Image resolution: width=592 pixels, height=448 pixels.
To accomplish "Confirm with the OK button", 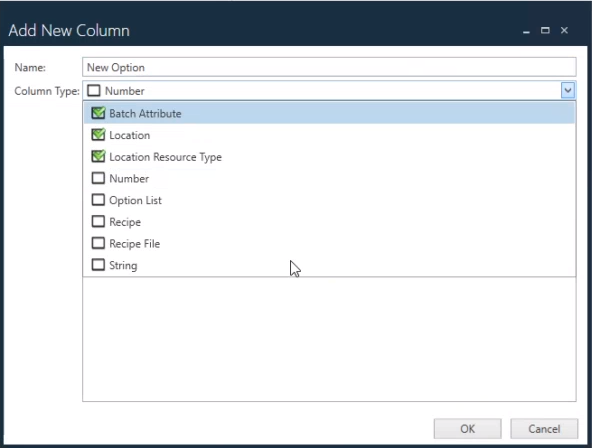I will coord(467,429).
